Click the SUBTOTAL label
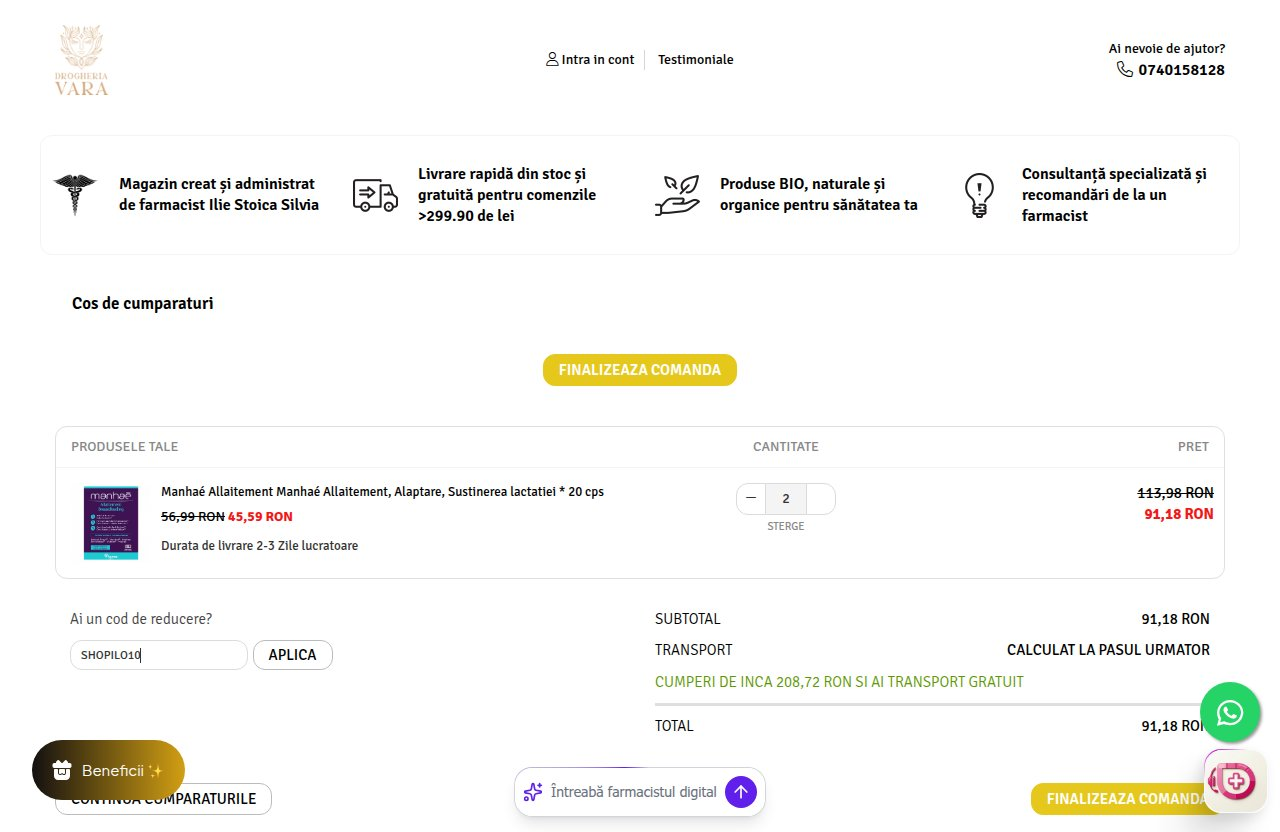The height and width of the screenshot is (832, 1280). coord(688,619)
